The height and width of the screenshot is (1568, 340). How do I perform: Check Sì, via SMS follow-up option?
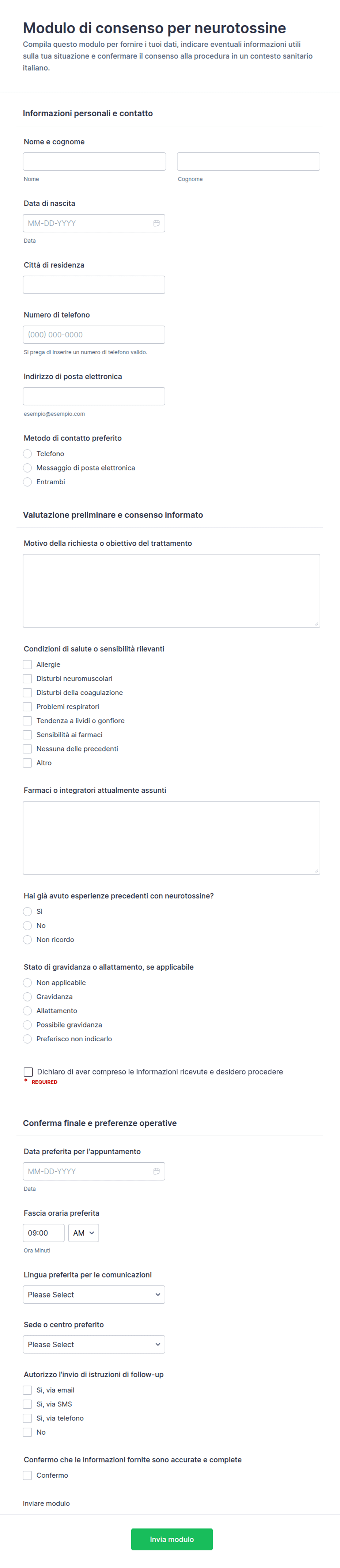[x=27, y=1404]
